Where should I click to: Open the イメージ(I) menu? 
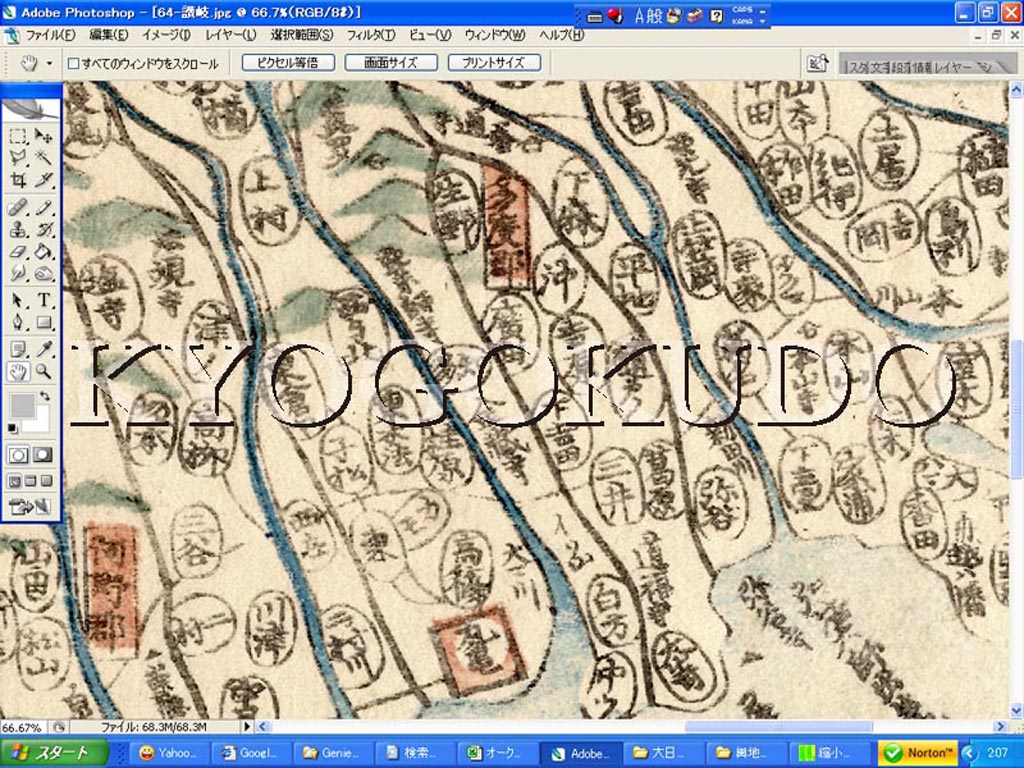coord(166,35)
